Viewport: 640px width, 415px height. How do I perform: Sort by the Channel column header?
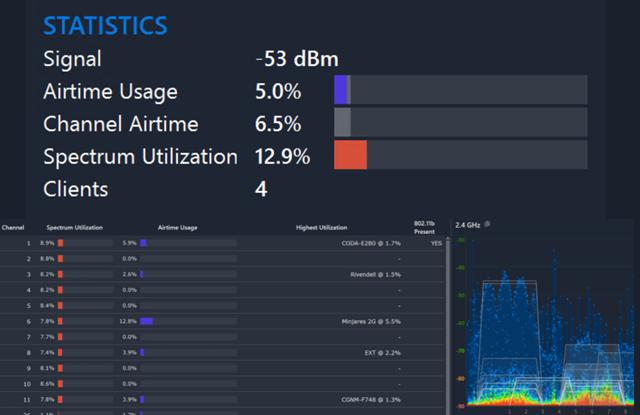[x=13, y=228]
